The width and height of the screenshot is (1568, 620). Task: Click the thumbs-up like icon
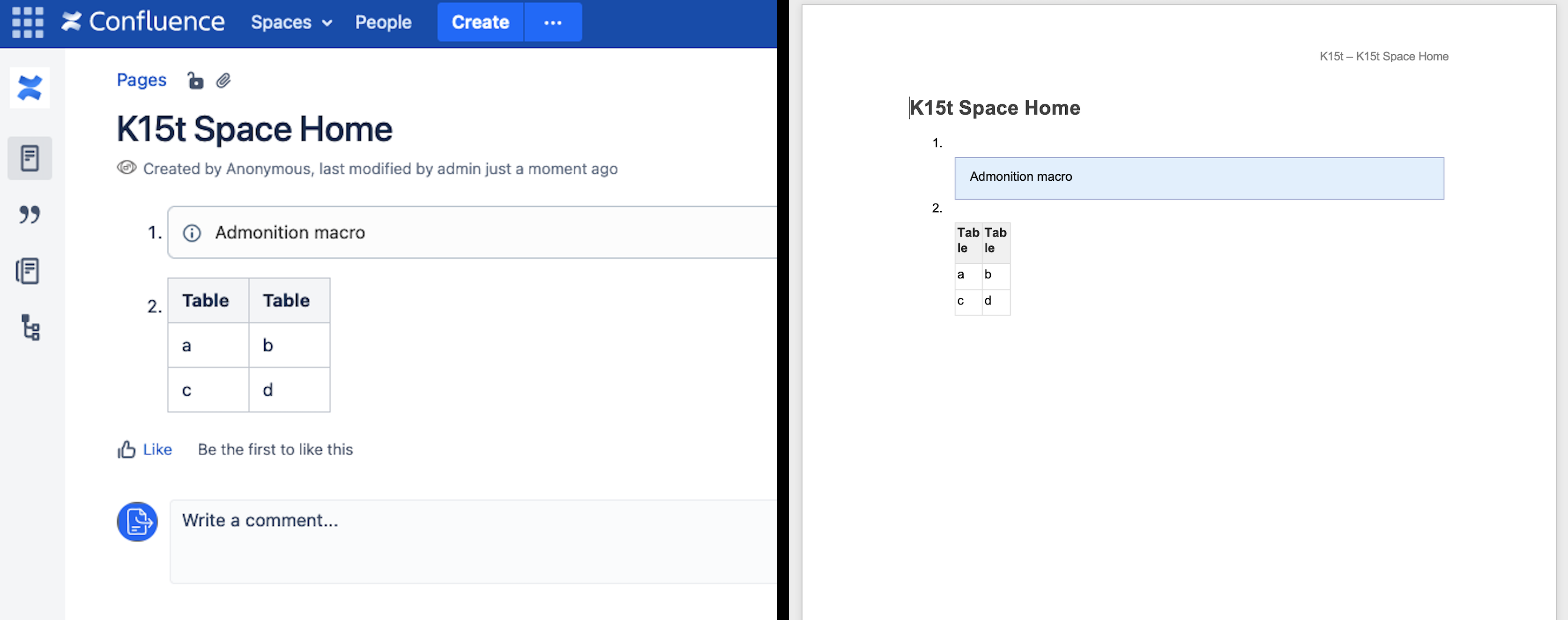(126, 449)
